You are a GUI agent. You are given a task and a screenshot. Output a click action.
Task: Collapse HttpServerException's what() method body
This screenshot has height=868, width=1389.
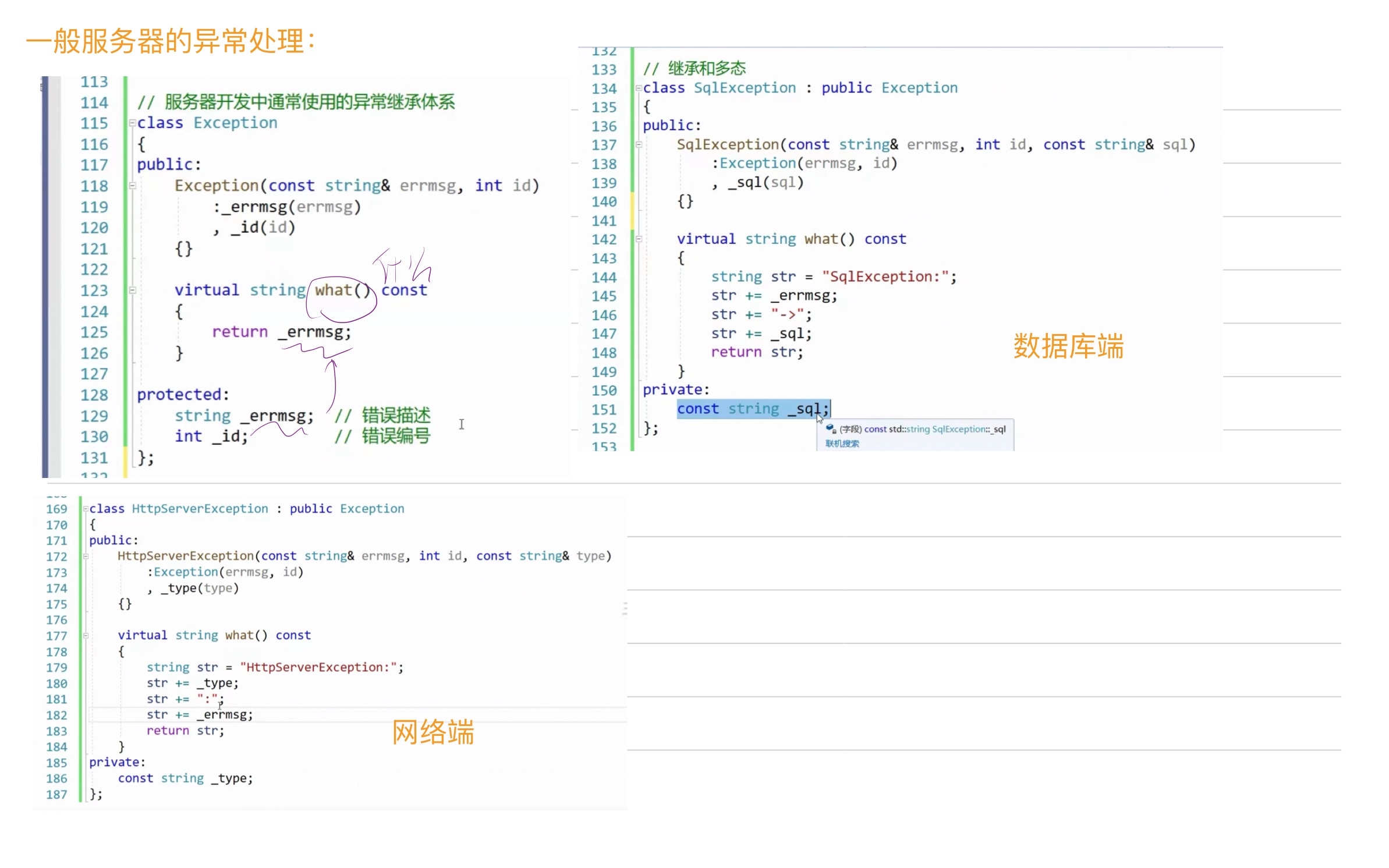click(85, 636)
